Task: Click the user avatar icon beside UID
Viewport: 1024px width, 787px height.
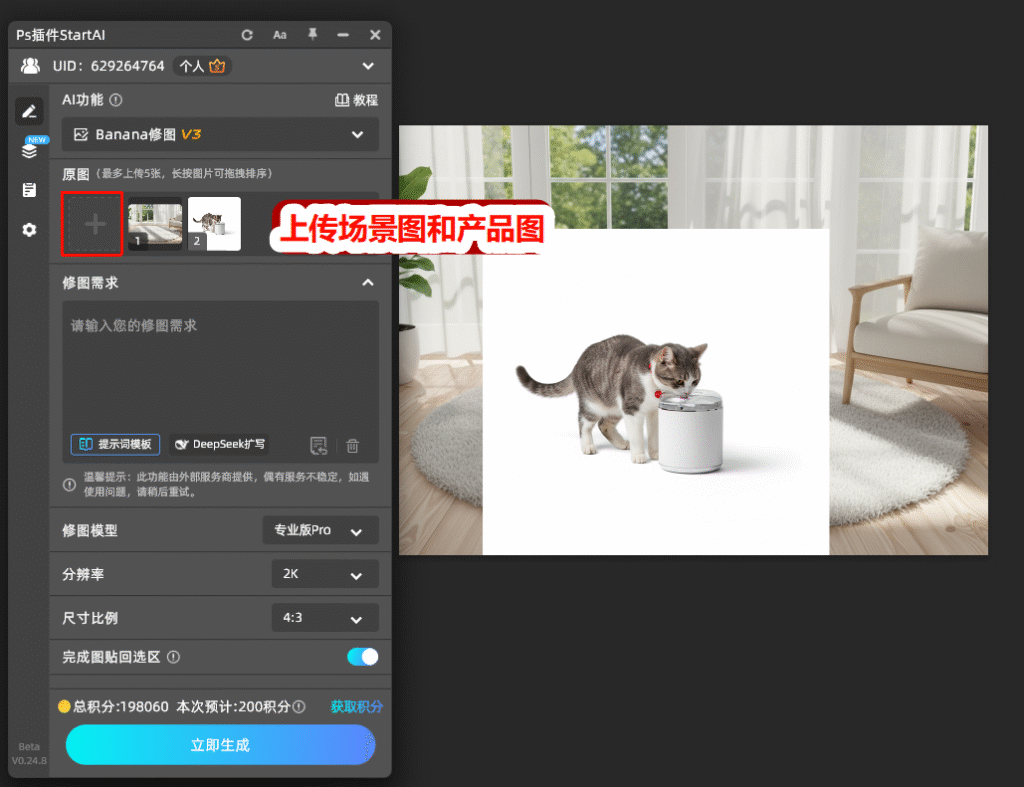Action: pos(30,66)
